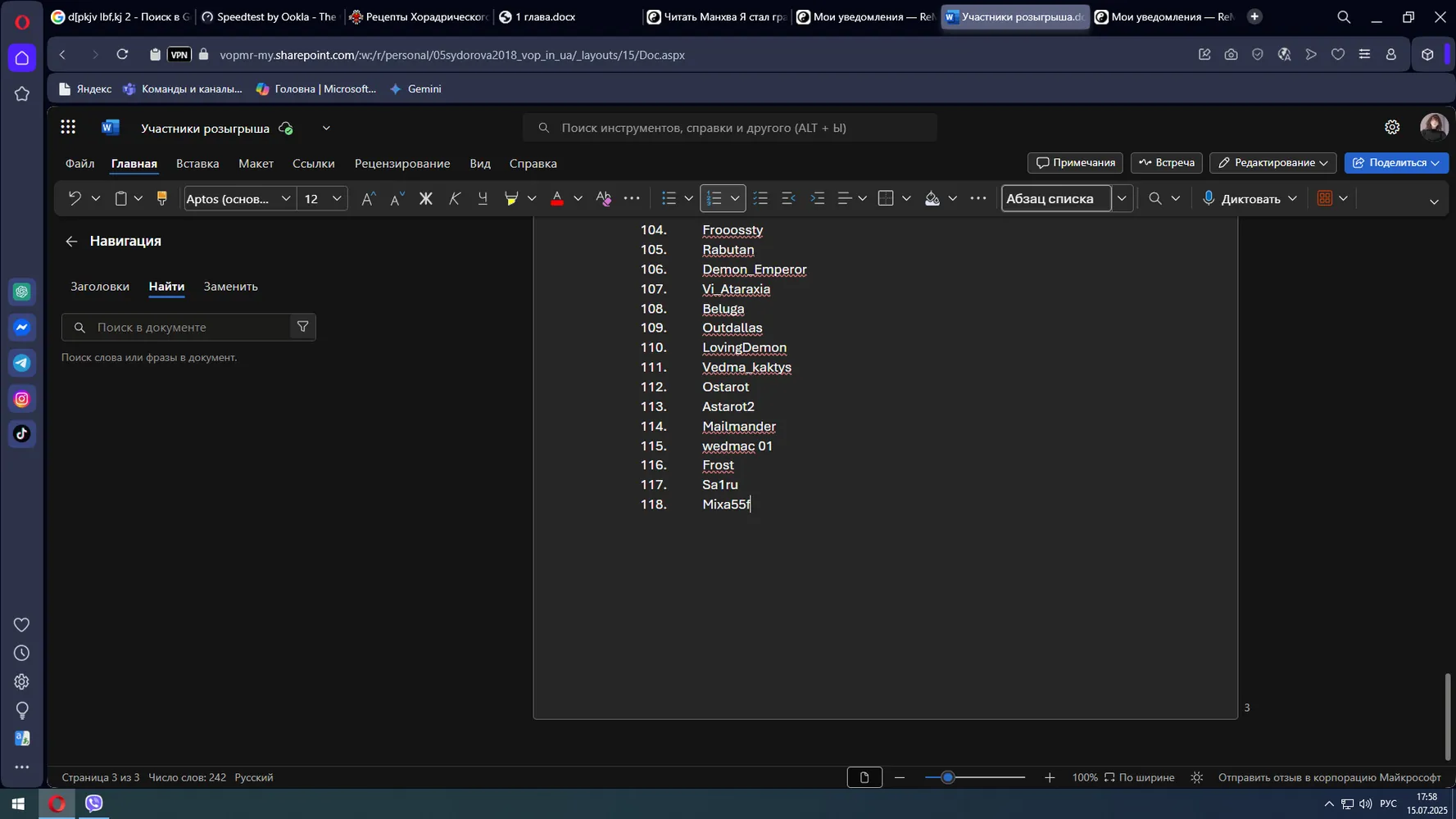1456x819 pixels.
Task: Expand the font size dropdown showing 12
Action: [x=337, y=198]
